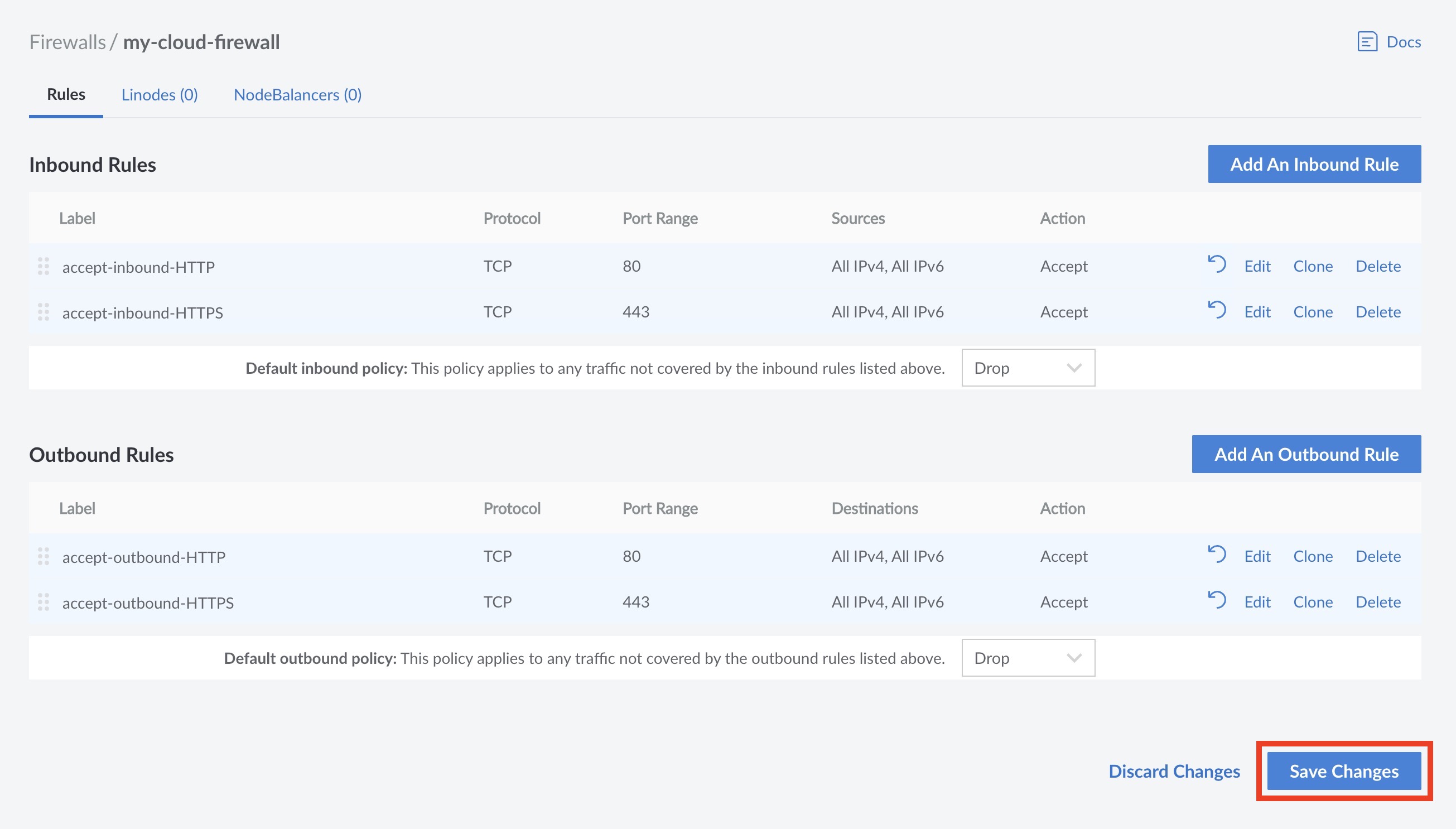
Task: Open the NodeBalancers (0) tab
Action: (297, 94)
